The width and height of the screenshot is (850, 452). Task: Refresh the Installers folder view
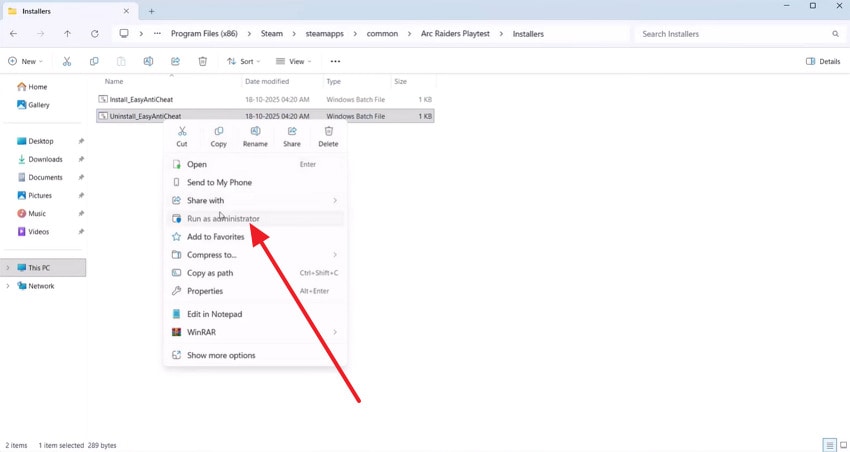pos(94,34)
